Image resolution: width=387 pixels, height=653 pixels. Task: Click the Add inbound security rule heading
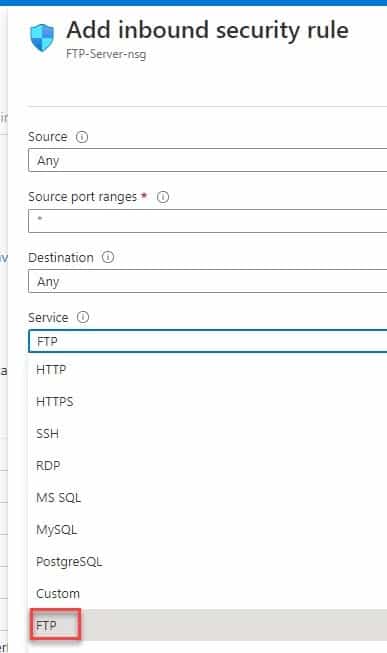point(207,30)
